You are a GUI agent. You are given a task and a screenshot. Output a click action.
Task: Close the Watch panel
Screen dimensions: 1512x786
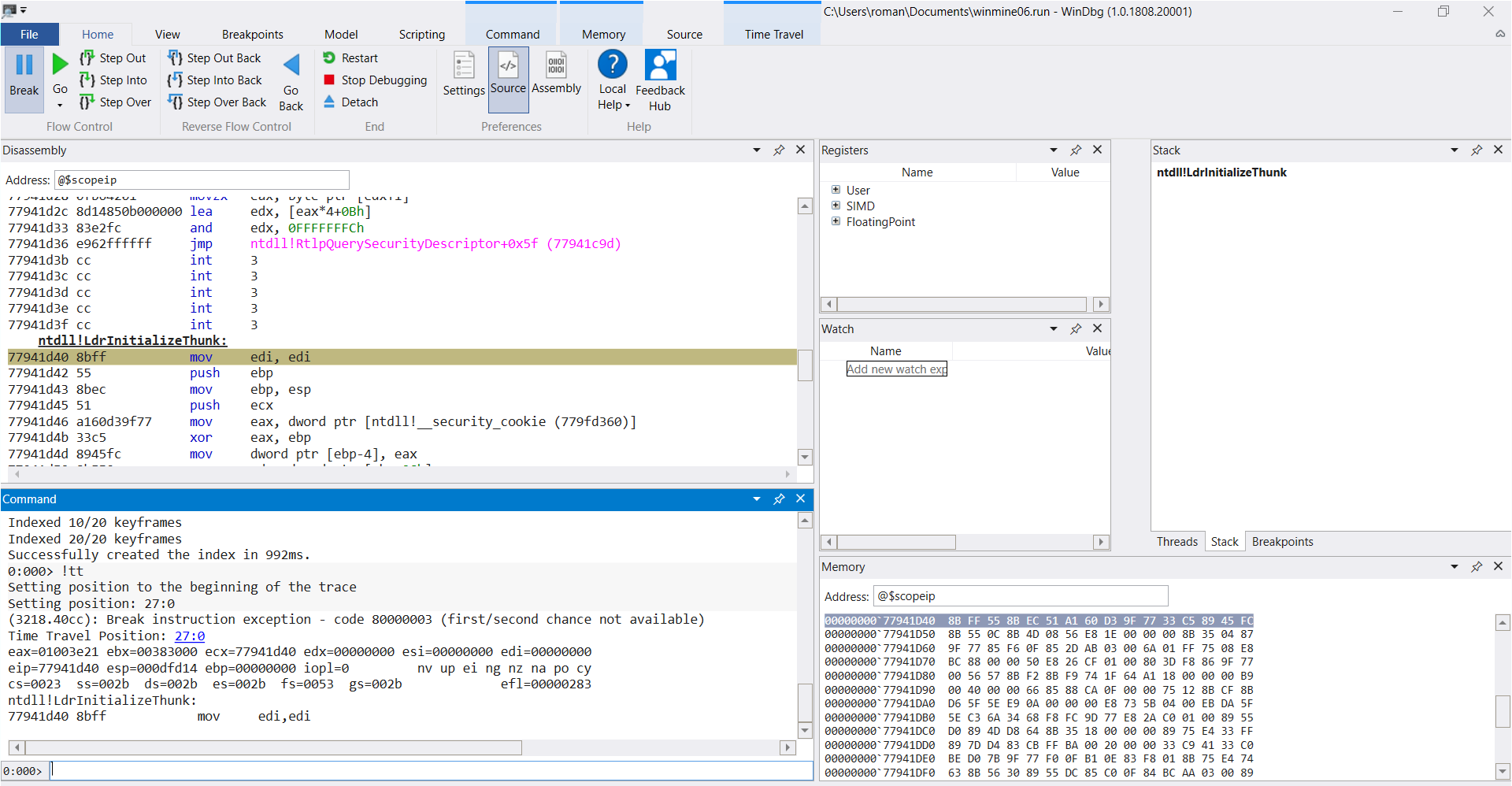(x=1098, y=328)
